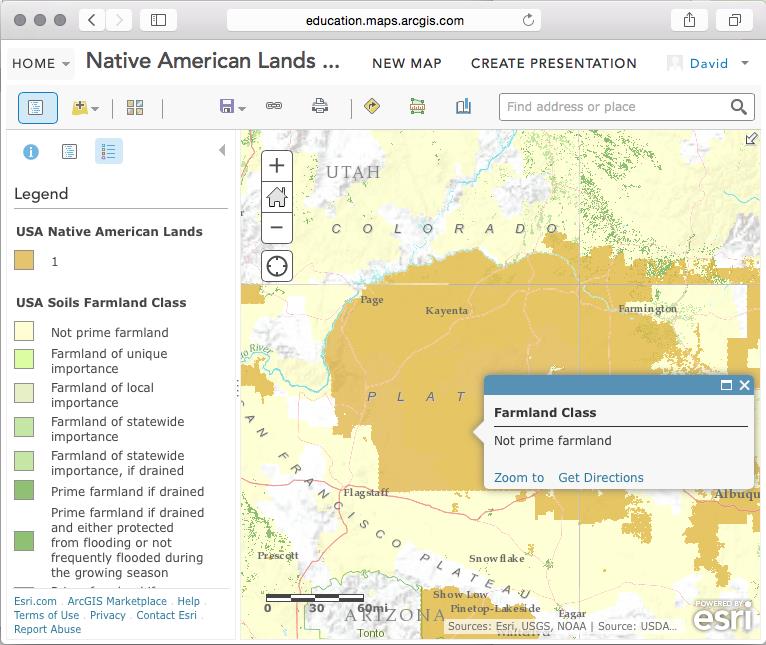Click the Not prime farmland legend swatch

(x=24, y=331)
